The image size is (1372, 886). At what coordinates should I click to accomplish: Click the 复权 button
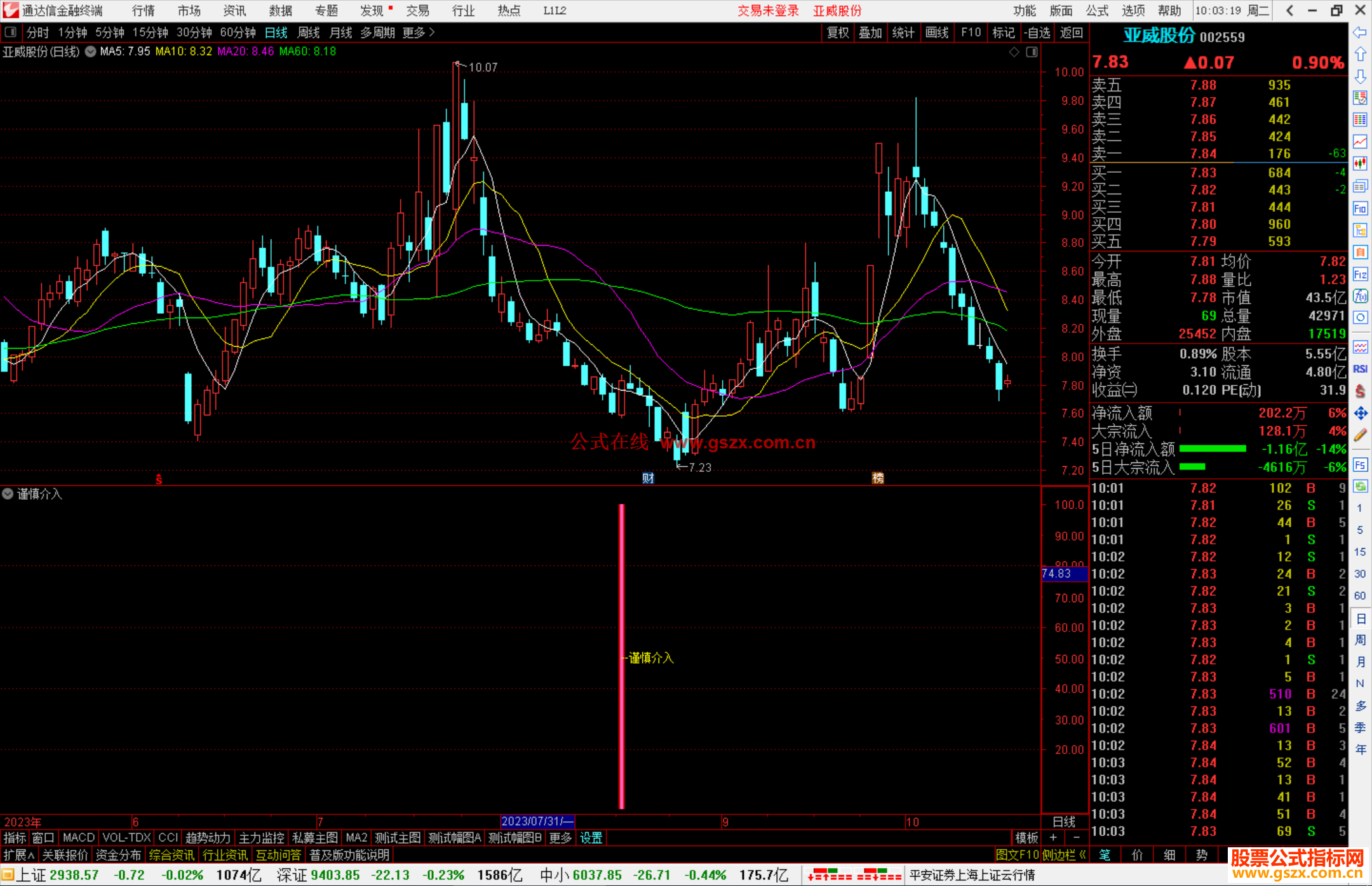(837, 32)
